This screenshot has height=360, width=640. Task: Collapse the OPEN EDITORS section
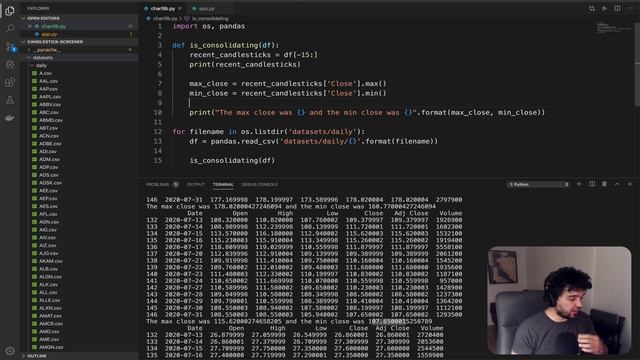43,18
